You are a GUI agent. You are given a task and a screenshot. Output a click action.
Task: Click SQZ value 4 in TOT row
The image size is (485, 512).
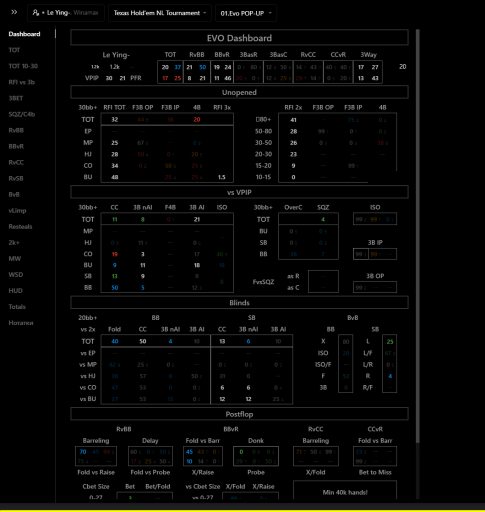[x=323, y=219]
